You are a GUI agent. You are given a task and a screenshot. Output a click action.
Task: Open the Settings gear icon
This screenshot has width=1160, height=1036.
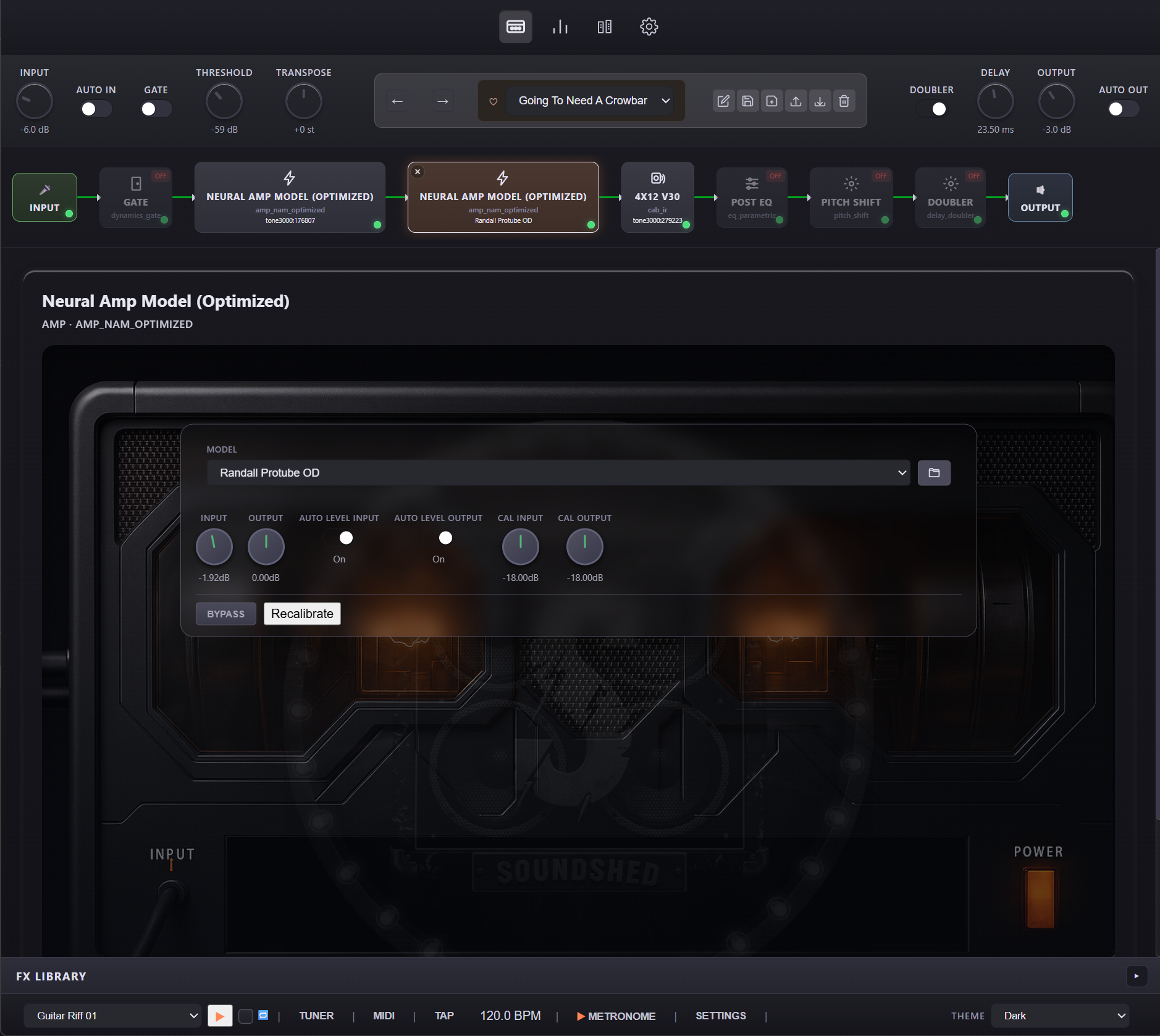pos(648,27)
